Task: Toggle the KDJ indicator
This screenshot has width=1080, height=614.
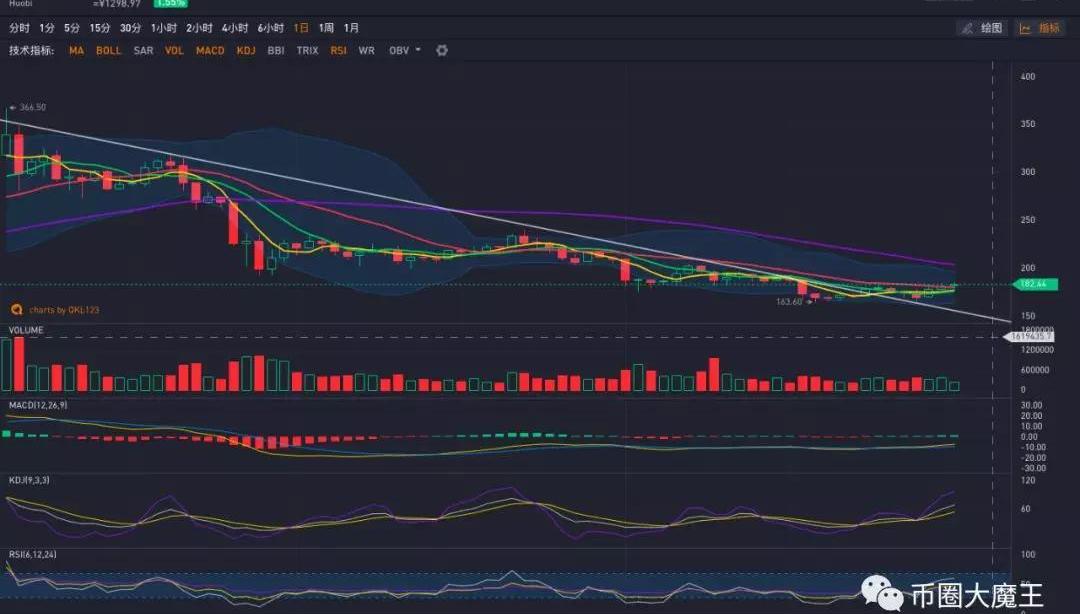Action: click(246, 50)
